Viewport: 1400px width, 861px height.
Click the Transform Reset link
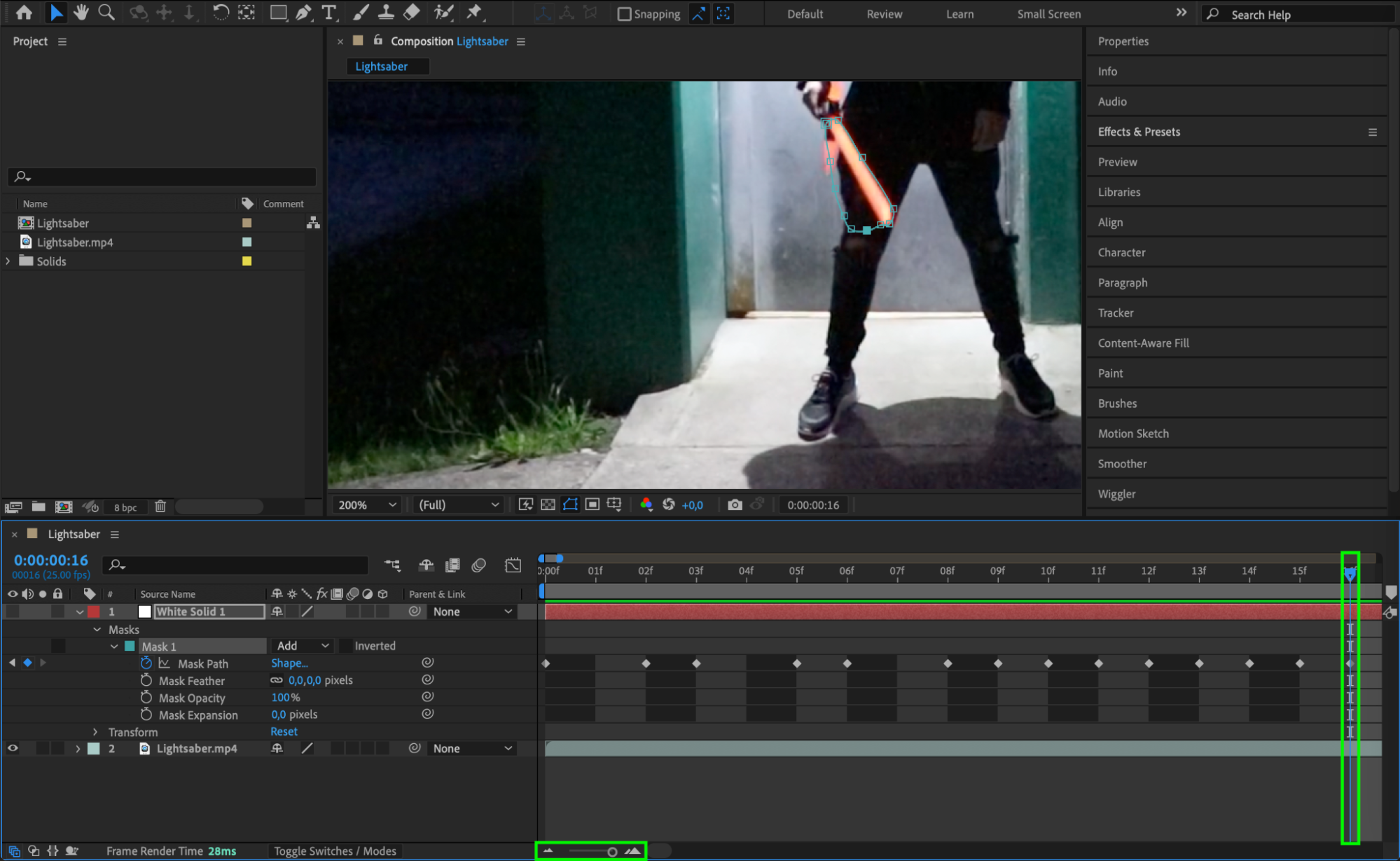pos(284,731)
